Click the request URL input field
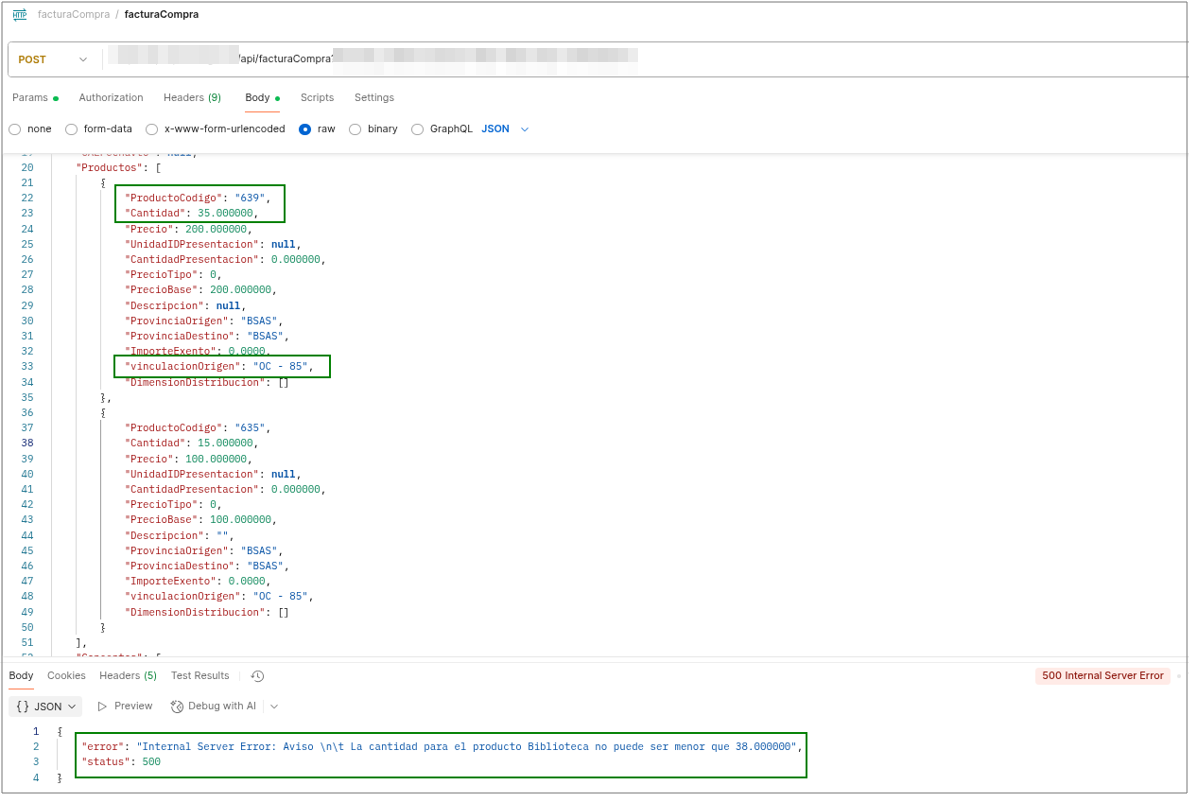This screenshot has width=1189, height=795. pos(640,60)
